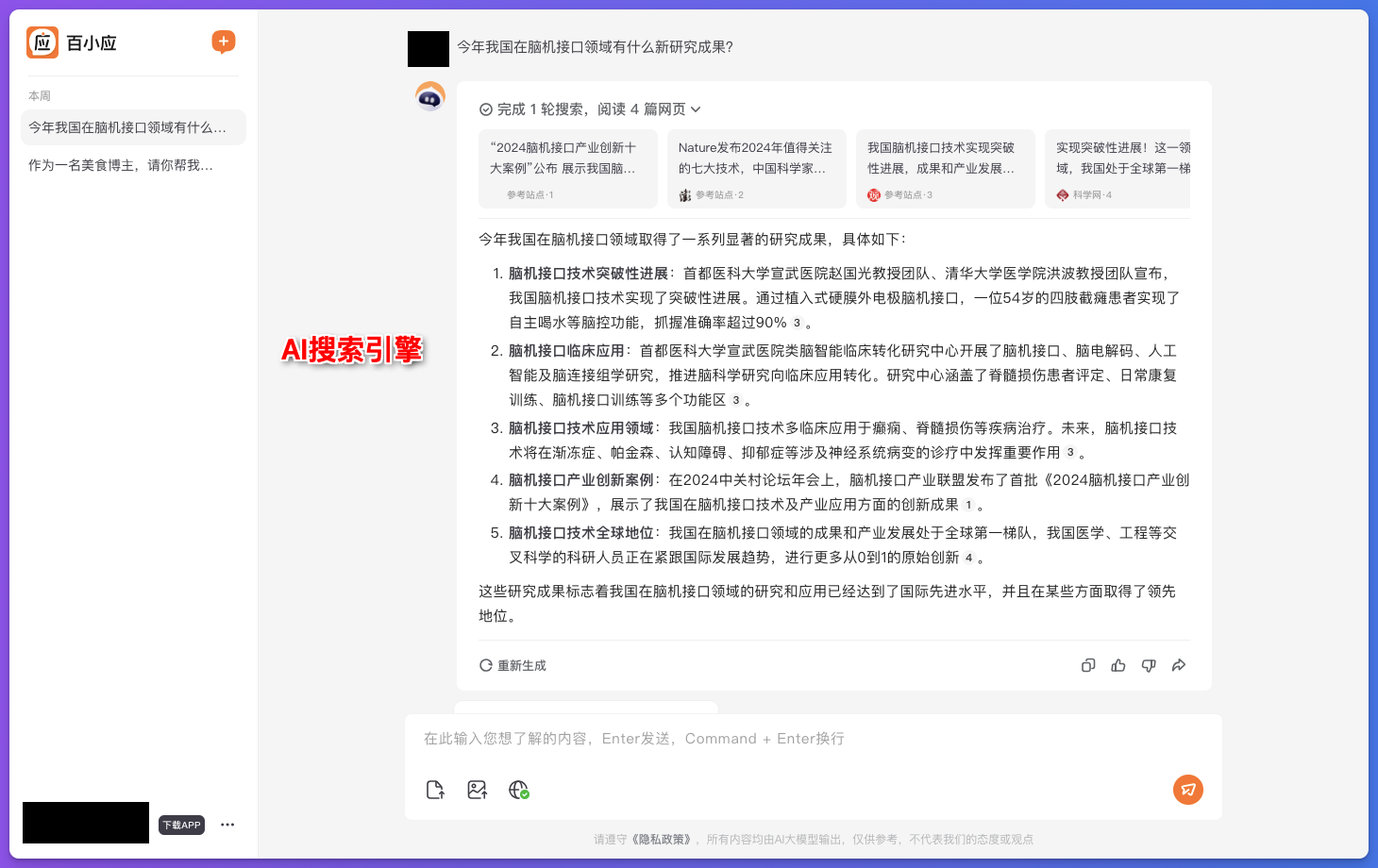The image size is (1378, 868).
Task: Open the 《隐私政策》 link
Action: click(x=662, y=839)
